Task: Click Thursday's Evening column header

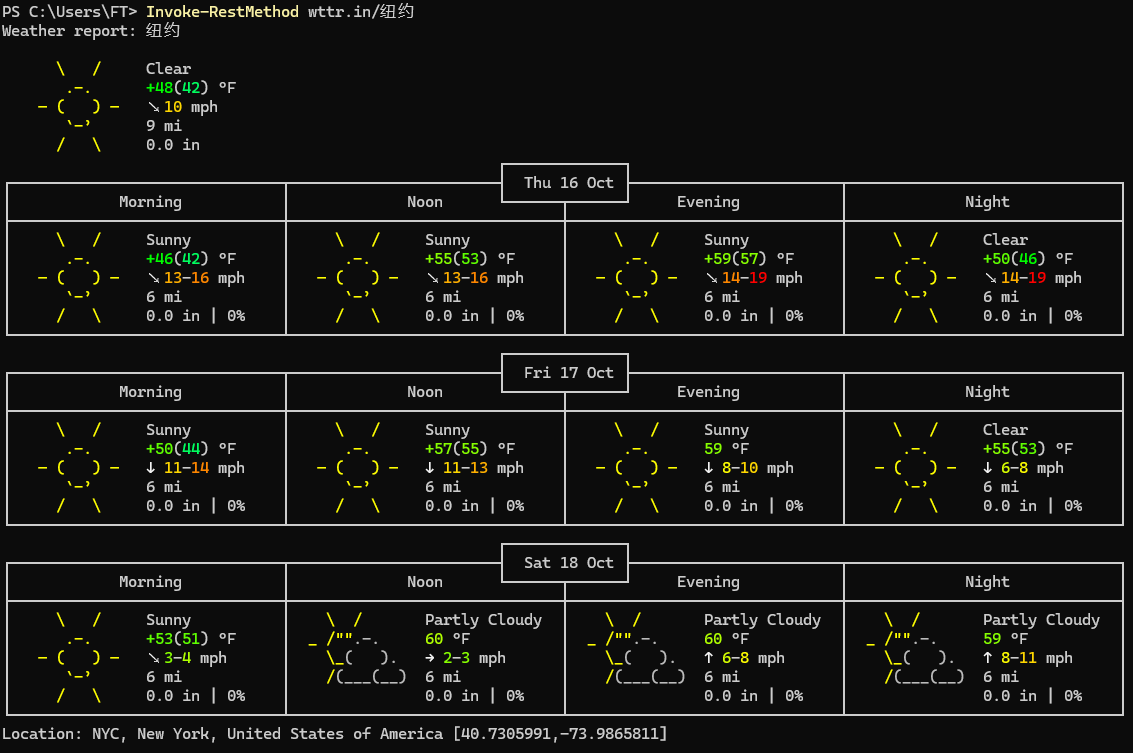Action: click(708, 202)
